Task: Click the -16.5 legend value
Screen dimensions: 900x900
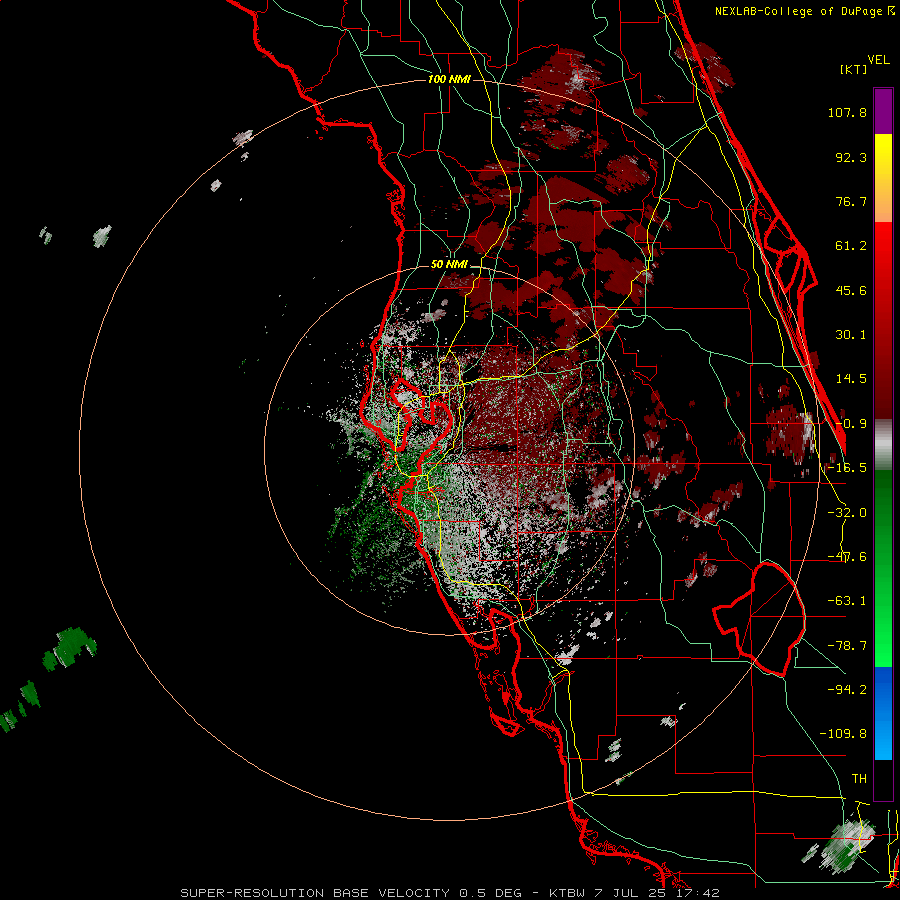Action: [847, 468]
